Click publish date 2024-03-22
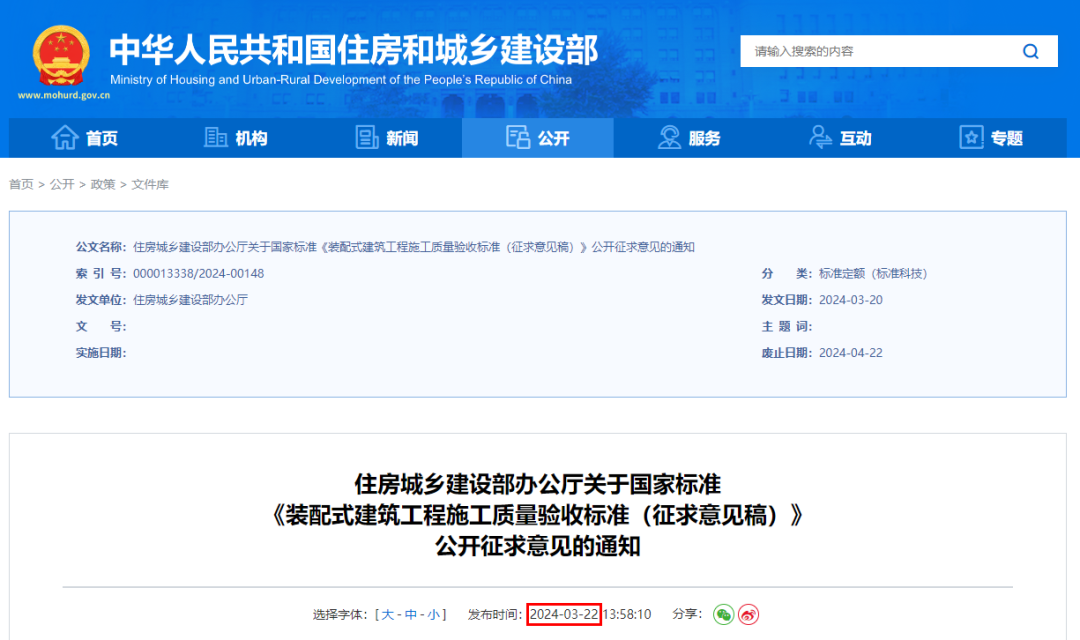This screenshot has width=1080, height=640. pyautogui.click(x=564, y=615)
